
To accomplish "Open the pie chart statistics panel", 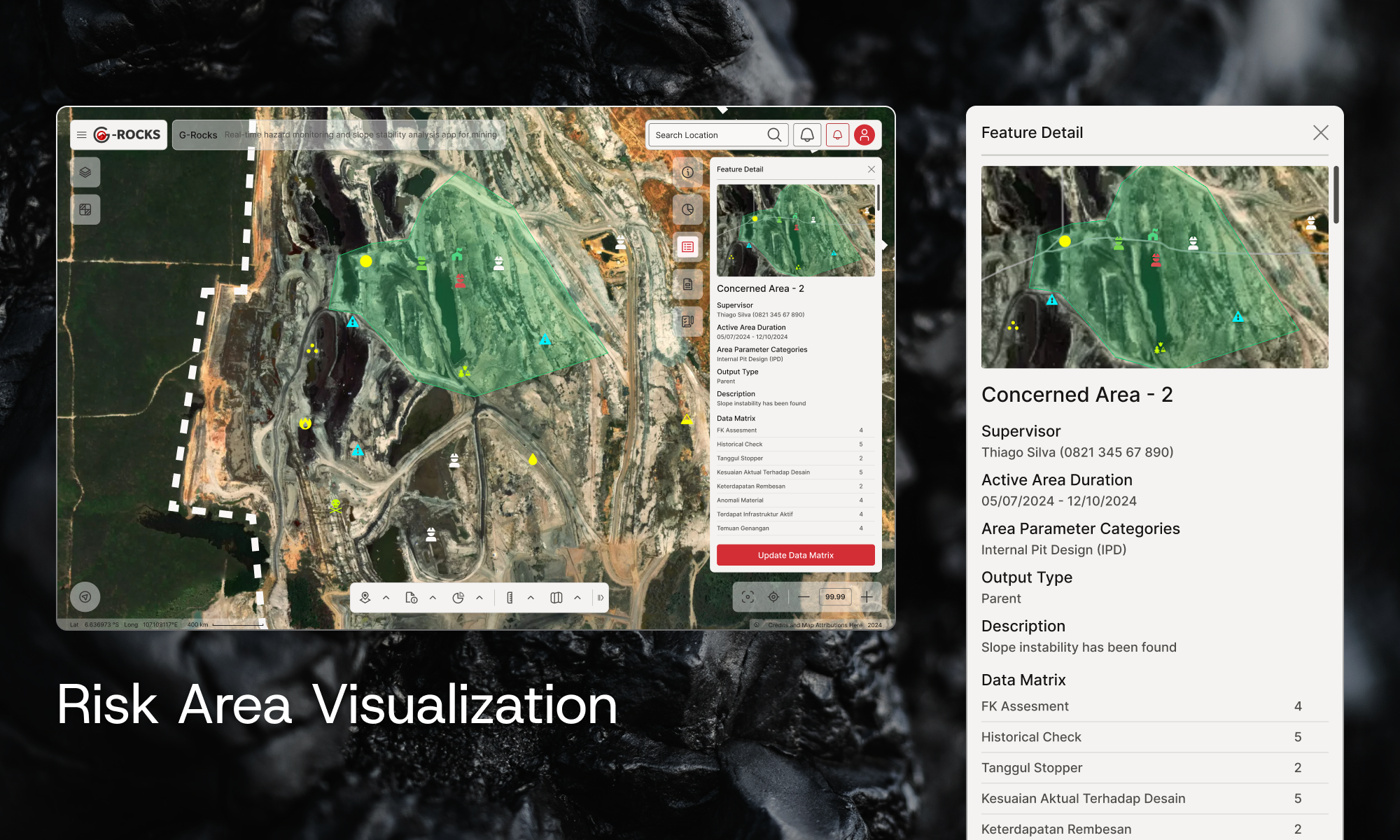I will pos(687,210).
